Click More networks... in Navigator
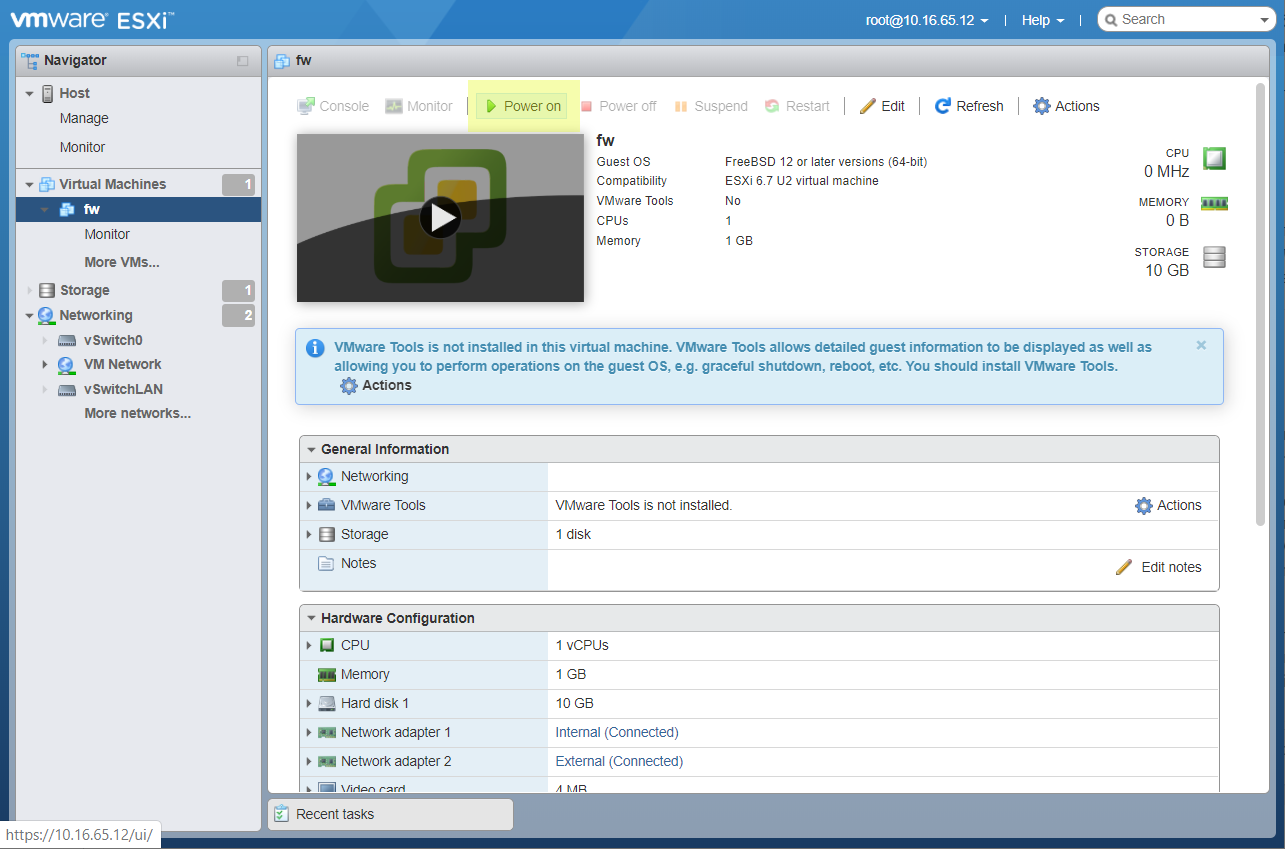Screen dimensions: 1285x849 pyautogui.click(x=137, y=413)
